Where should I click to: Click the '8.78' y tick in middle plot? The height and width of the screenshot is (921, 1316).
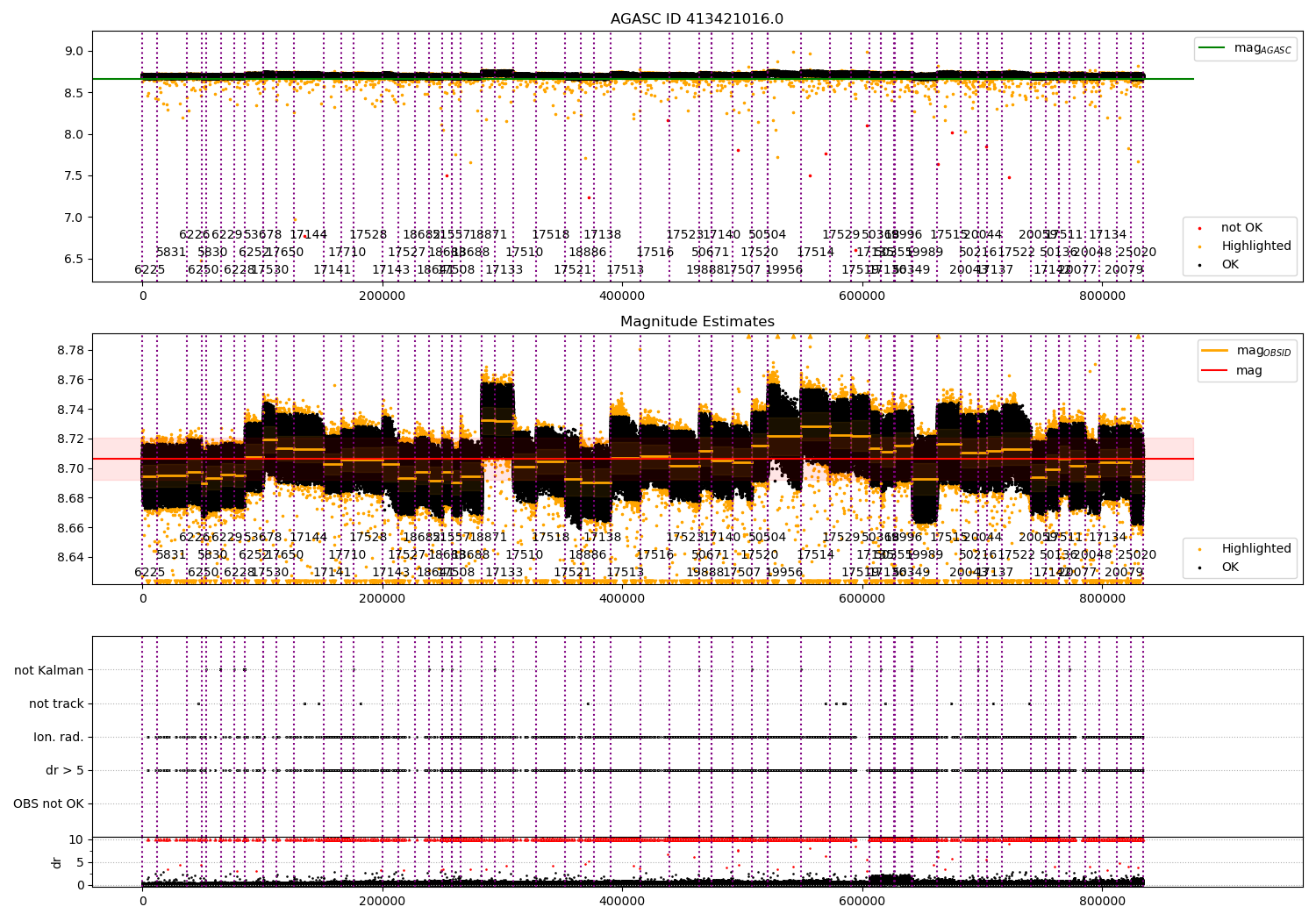[x=70, y=350]
